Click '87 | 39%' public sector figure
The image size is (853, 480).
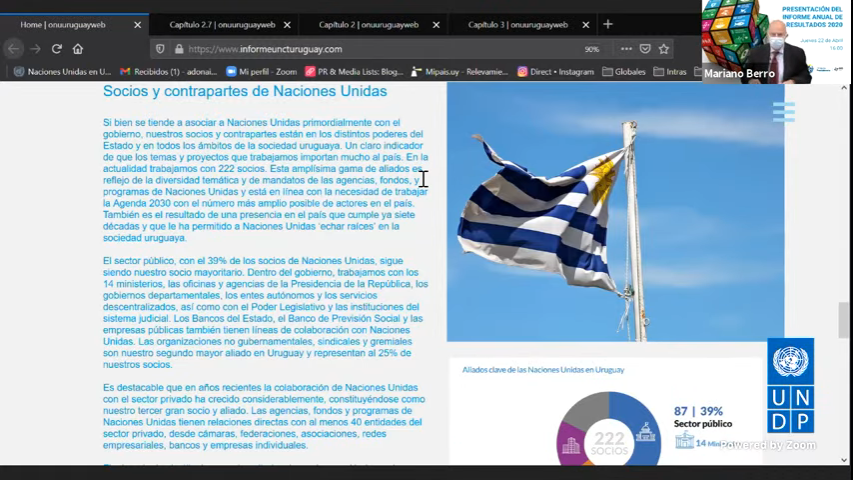click(x=698, y=411)
